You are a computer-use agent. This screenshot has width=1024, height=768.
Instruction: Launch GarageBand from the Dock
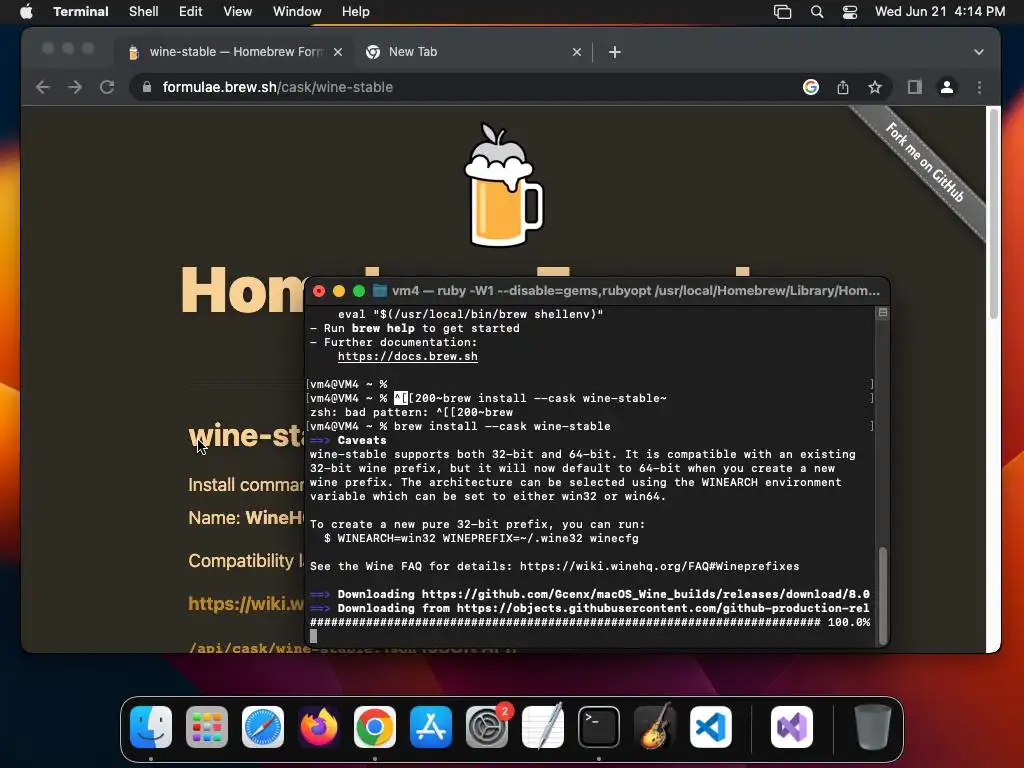(x=655, y=727)
